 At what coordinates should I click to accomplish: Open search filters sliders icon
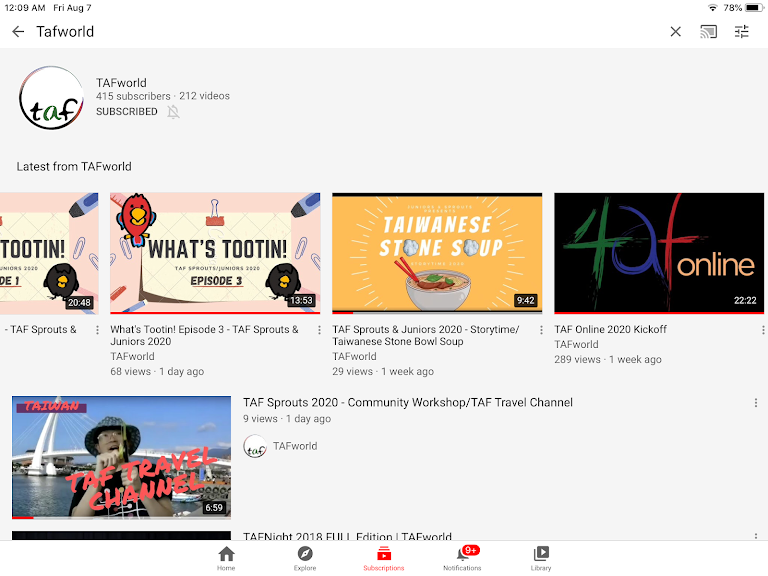742,32
